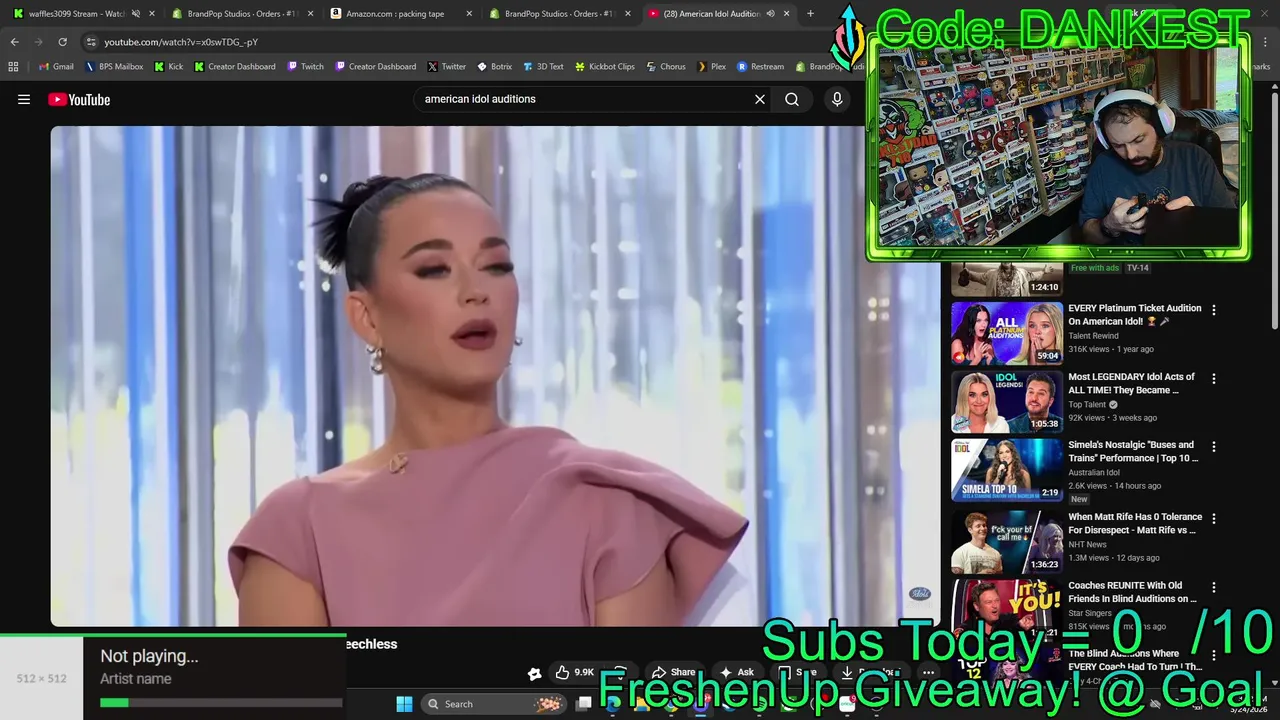Open the Botrix bookmark
Image resolution: width=1280 pixels, height=720 pixels.
pos(495,66)
